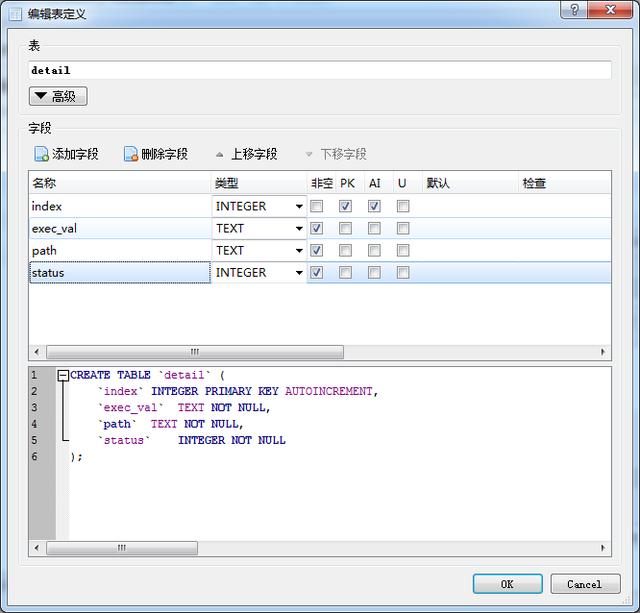Enable AI for the status field
Image resolution: width=640 pixels, height=613 pixels.
(374, 272)
